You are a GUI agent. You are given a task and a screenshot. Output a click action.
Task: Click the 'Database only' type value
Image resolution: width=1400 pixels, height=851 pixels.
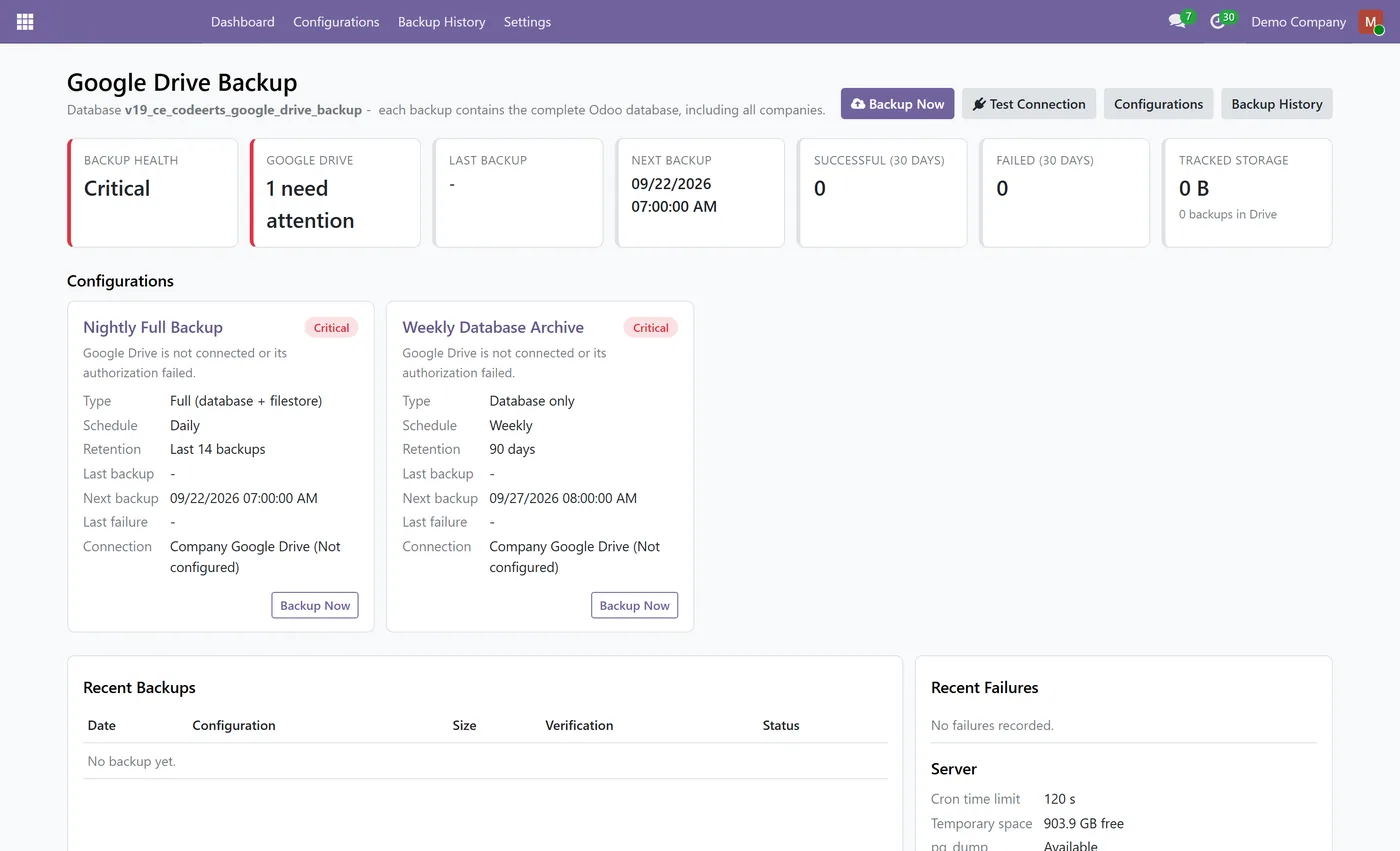coord(532,401)
